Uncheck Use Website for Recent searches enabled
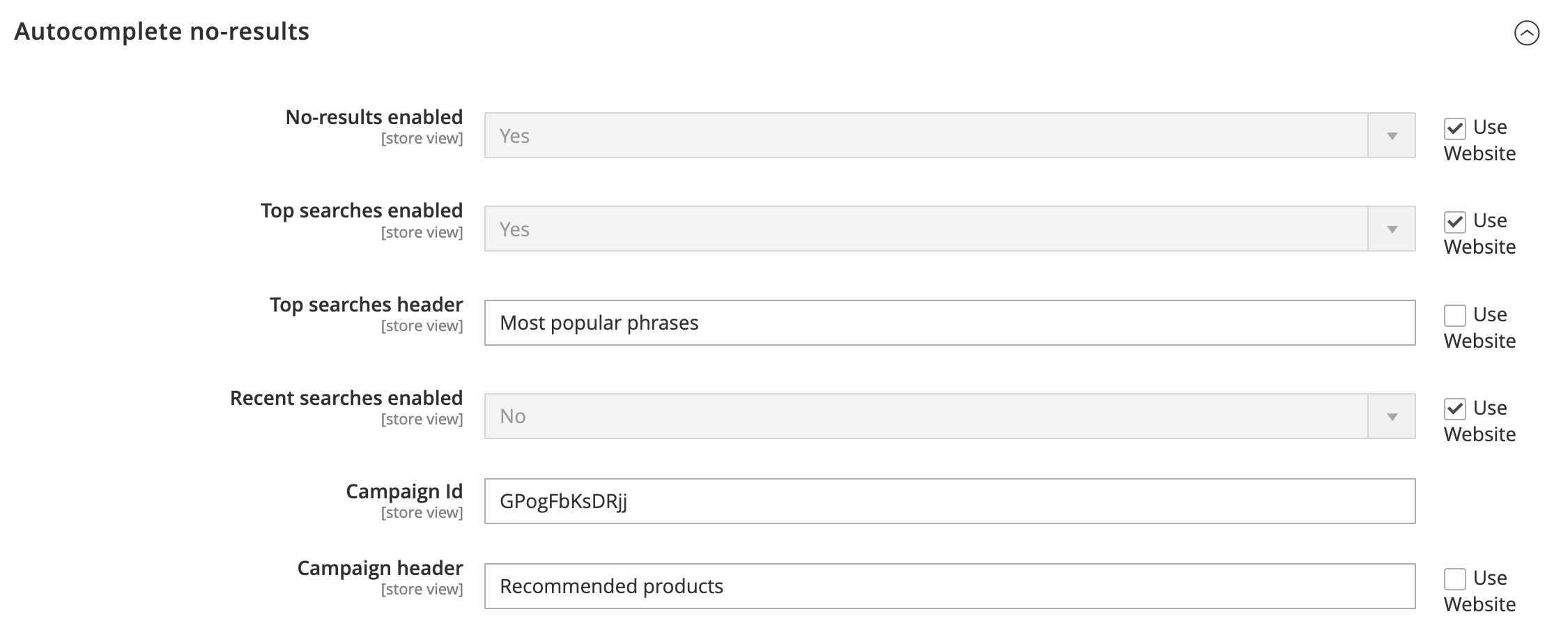This screenshot has width=1568, height=644. click(x=1456, y=408)
